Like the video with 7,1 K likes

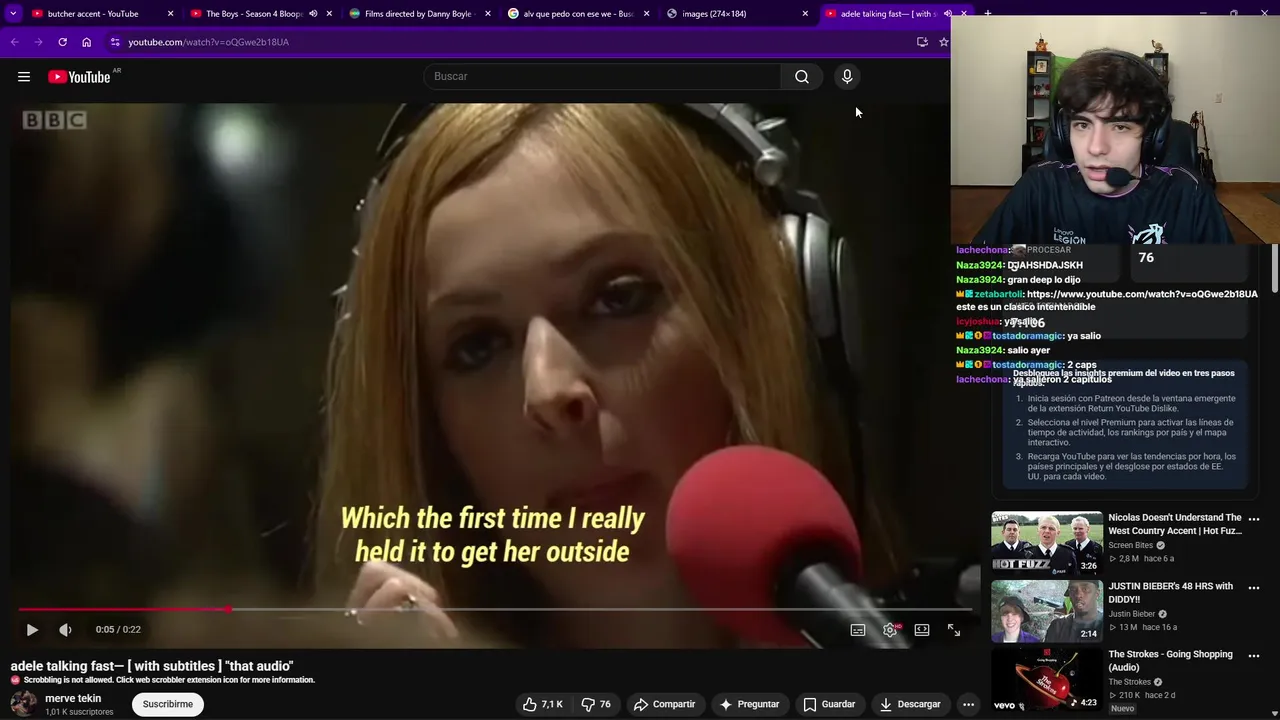click(541, 704)
